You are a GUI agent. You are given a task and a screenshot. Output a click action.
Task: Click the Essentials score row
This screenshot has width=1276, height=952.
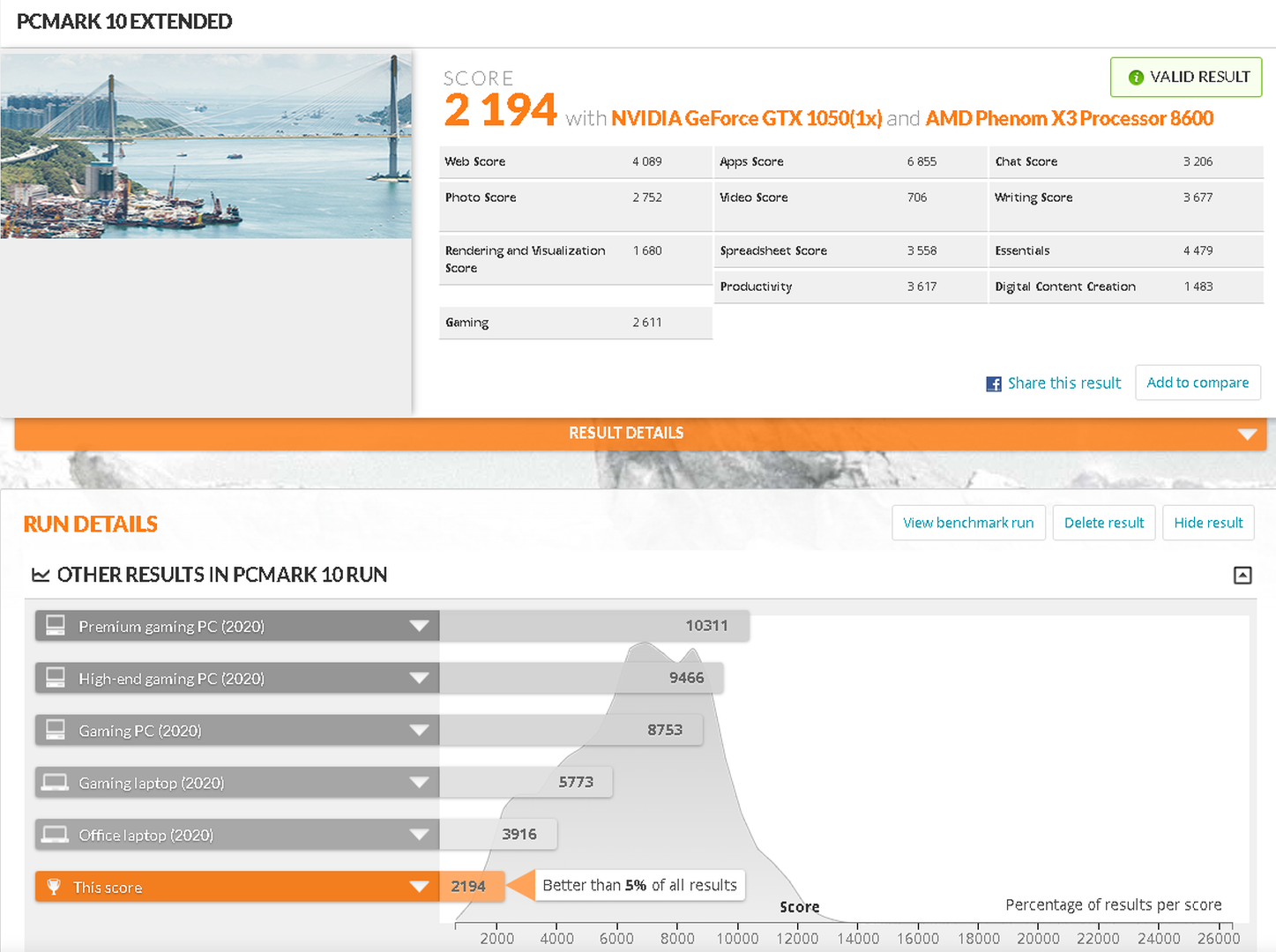(x=1126, y=250)
